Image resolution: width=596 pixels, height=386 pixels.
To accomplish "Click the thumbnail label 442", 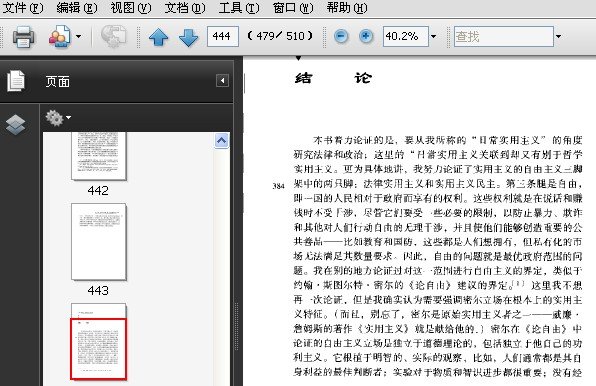I will 98,190.
